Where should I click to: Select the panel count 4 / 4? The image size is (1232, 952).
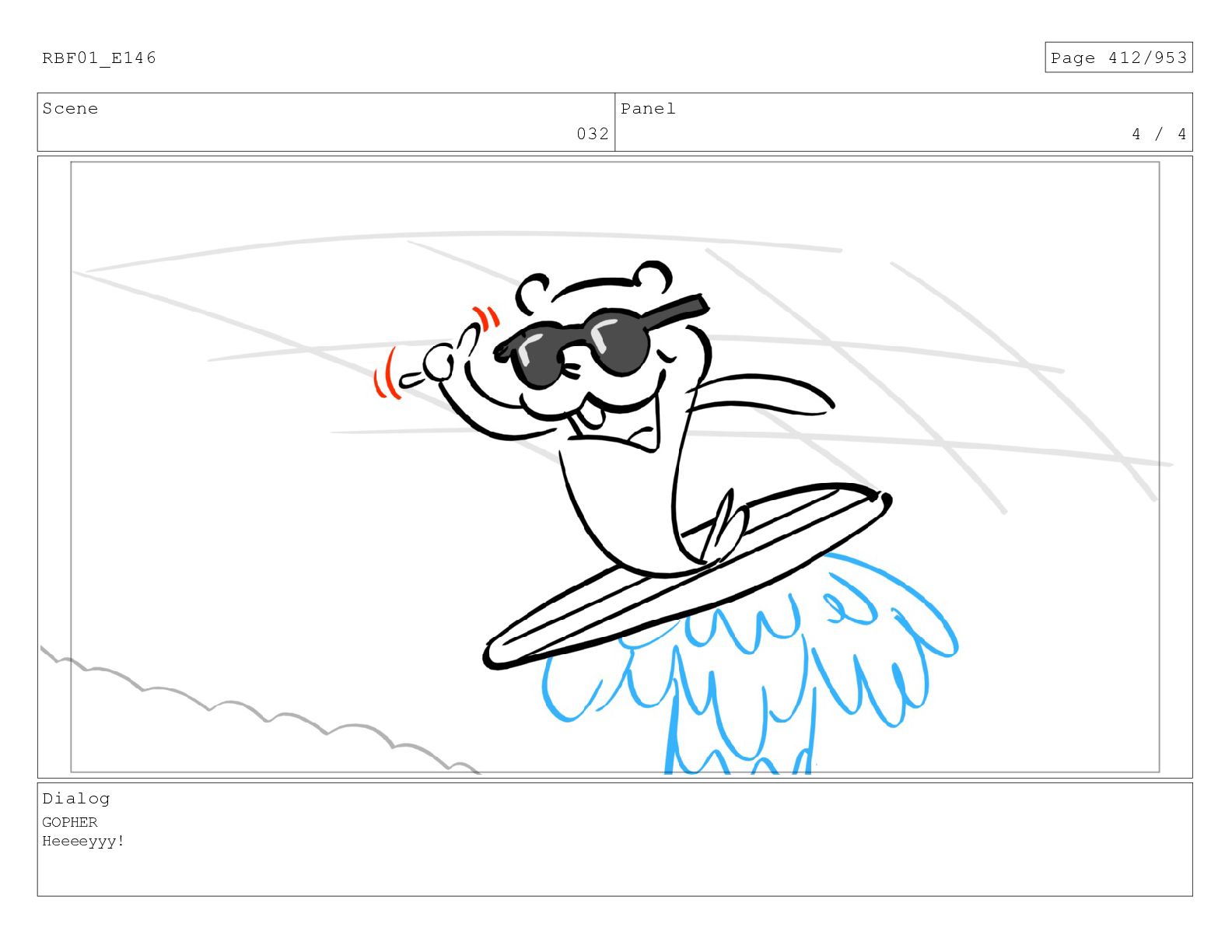click(x=1159, y=134)
